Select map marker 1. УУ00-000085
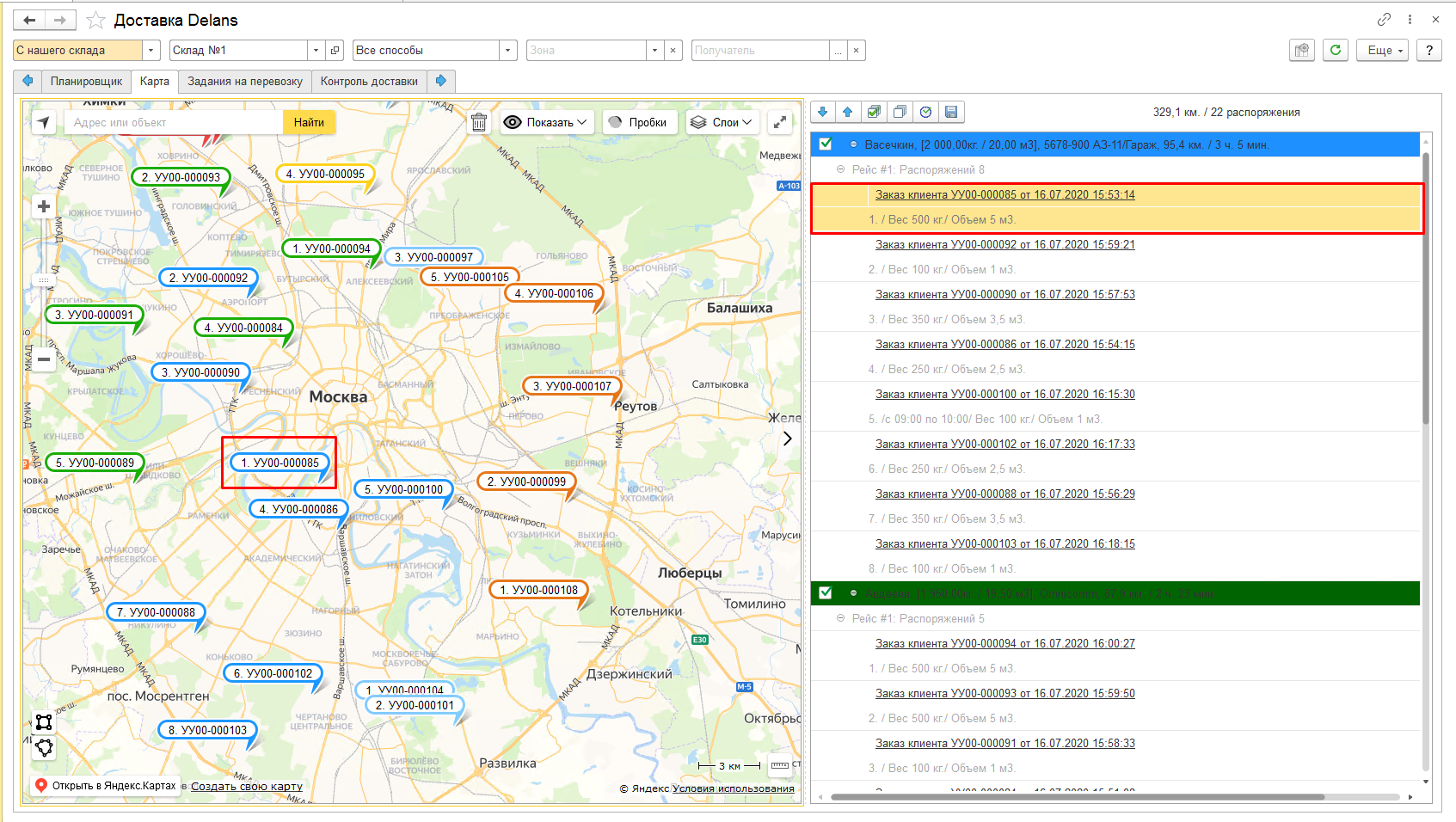Image resolution: width=1456 pixels, height=822 pixels. point(280,463)
